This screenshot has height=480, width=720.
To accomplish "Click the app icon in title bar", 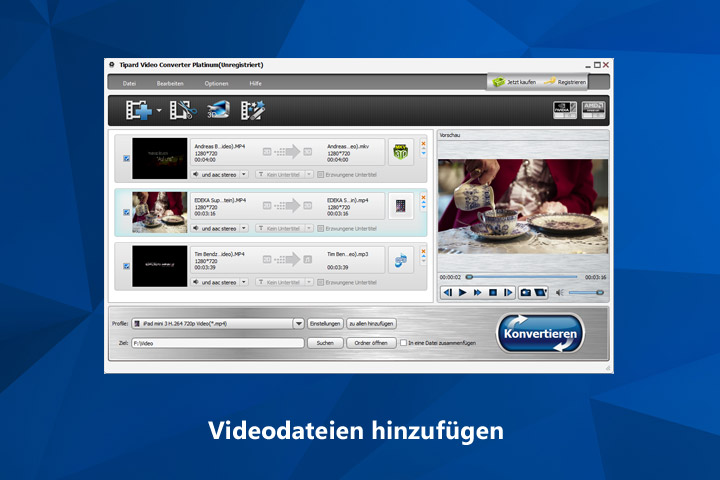I will [112, 65].
